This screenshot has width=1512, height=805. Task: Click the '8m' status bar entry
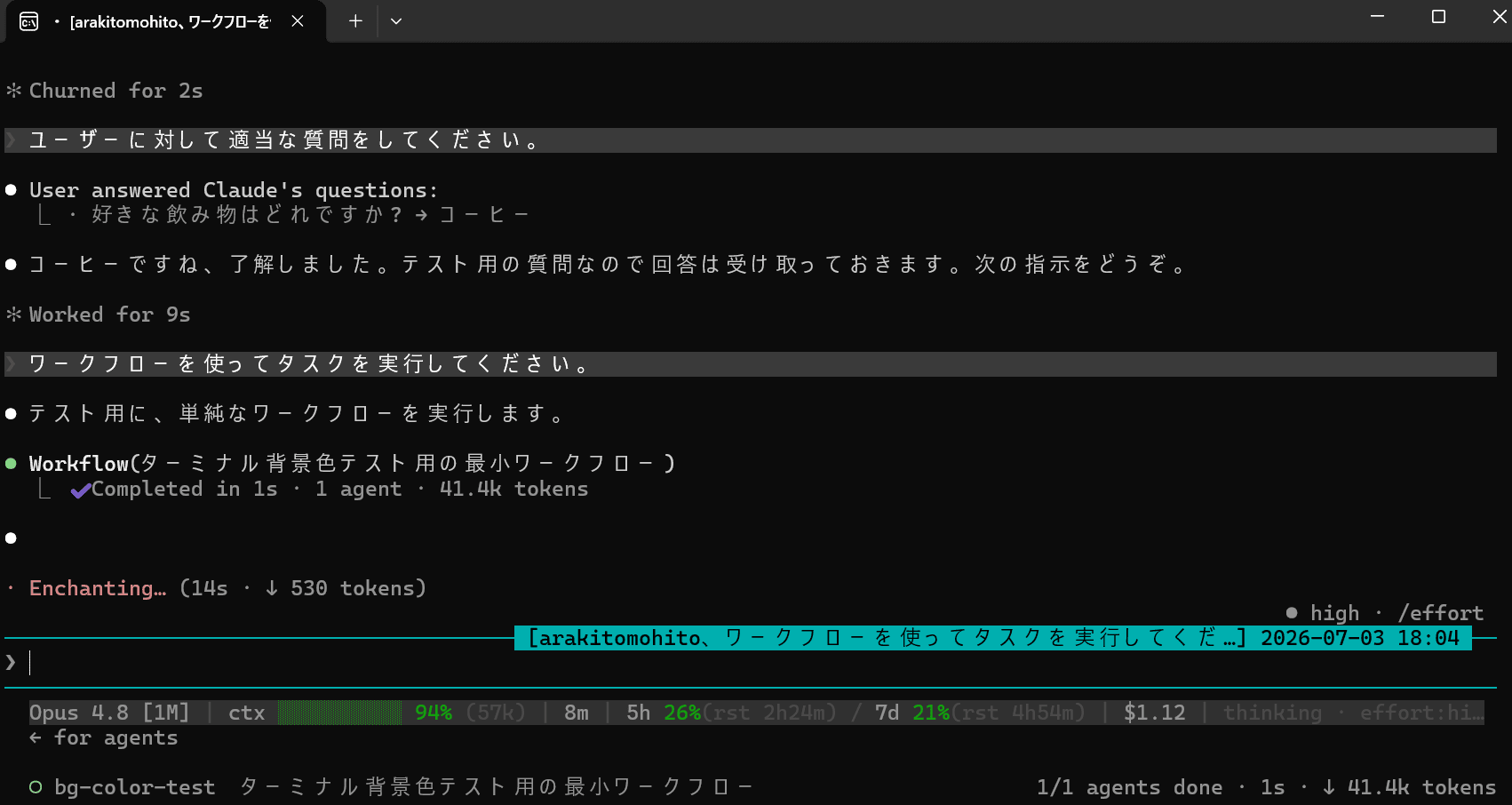point(577,713)
